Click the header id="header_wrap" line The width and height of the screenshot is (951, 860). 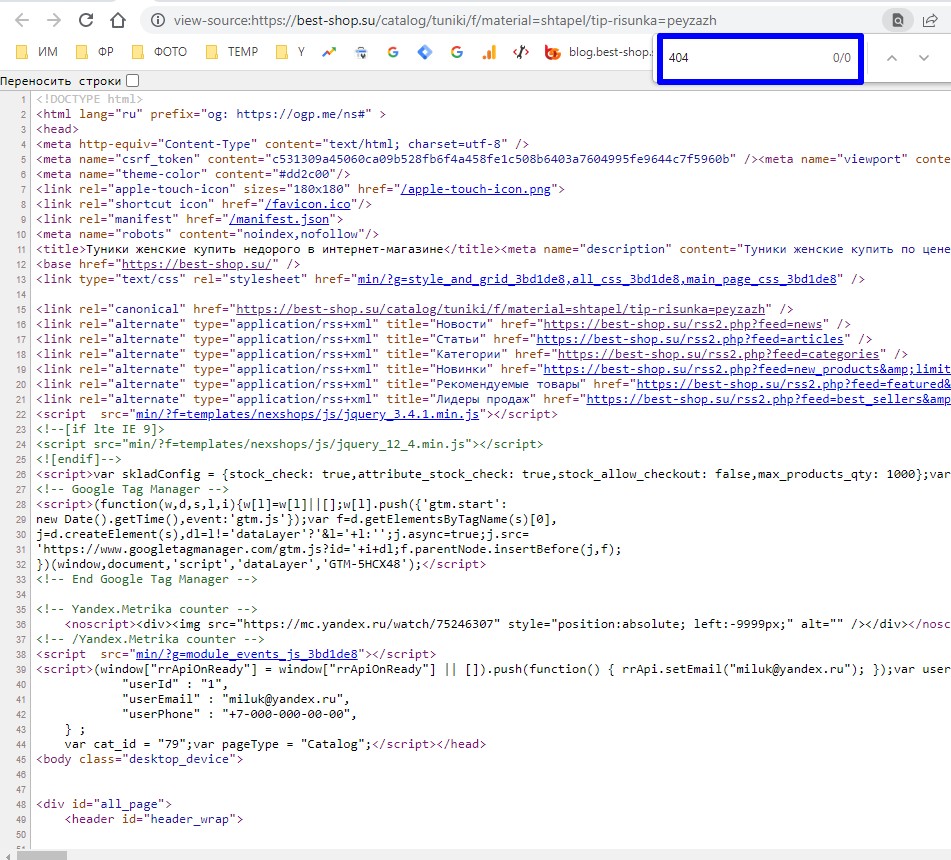coord(154,819)
